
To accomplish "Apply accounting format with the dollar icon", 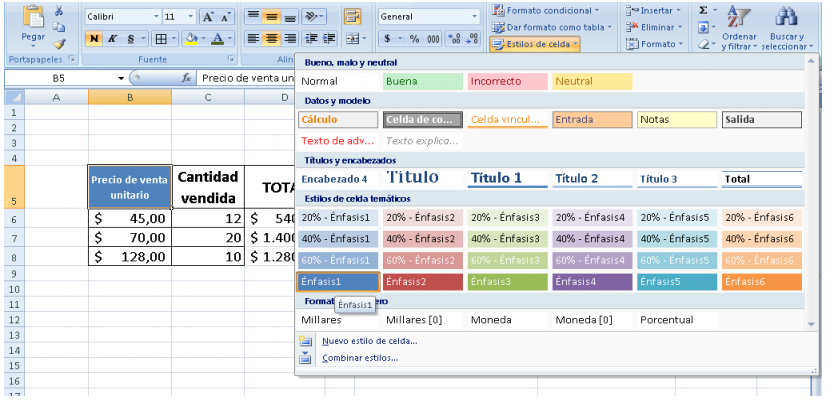I will (387, 39).
